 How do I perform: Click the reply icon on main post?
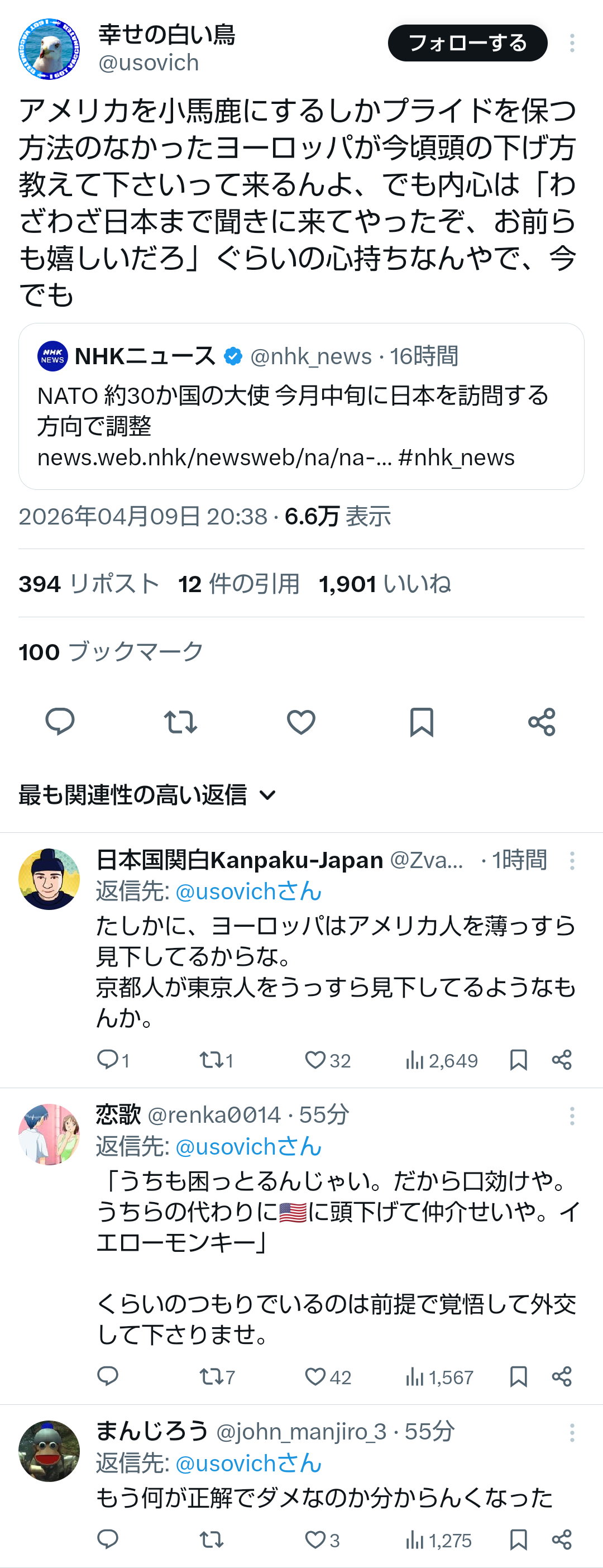pos(60,722)
